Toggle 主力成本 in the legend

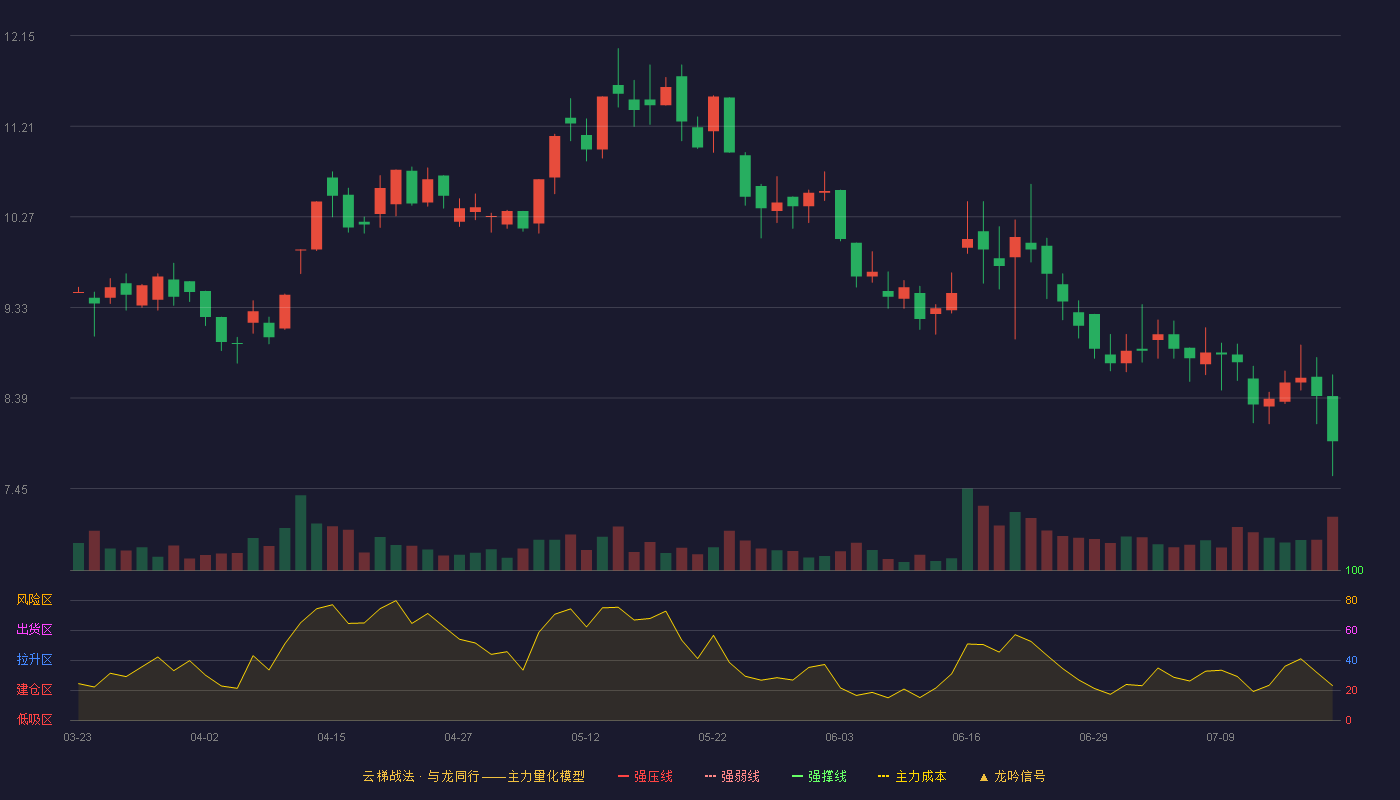912,776
